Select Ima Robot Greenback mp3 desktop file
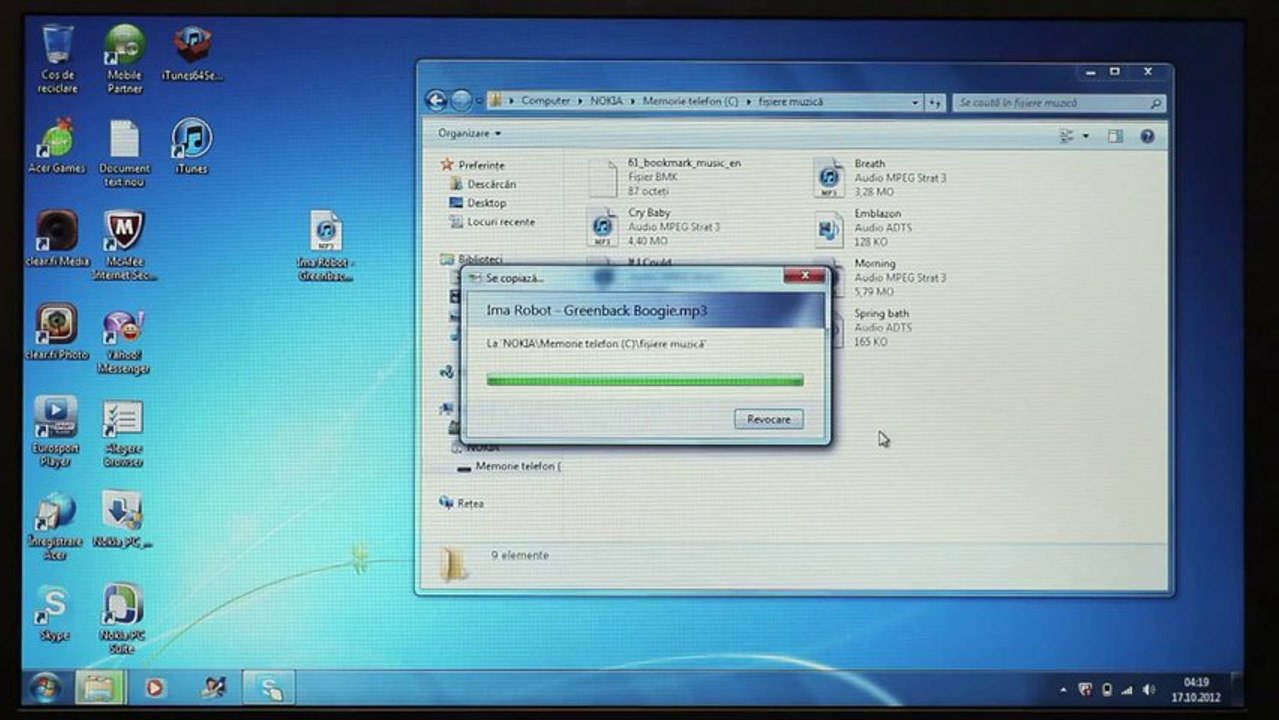This screenshot has height=720, width=1279. [x=326, y=245]
